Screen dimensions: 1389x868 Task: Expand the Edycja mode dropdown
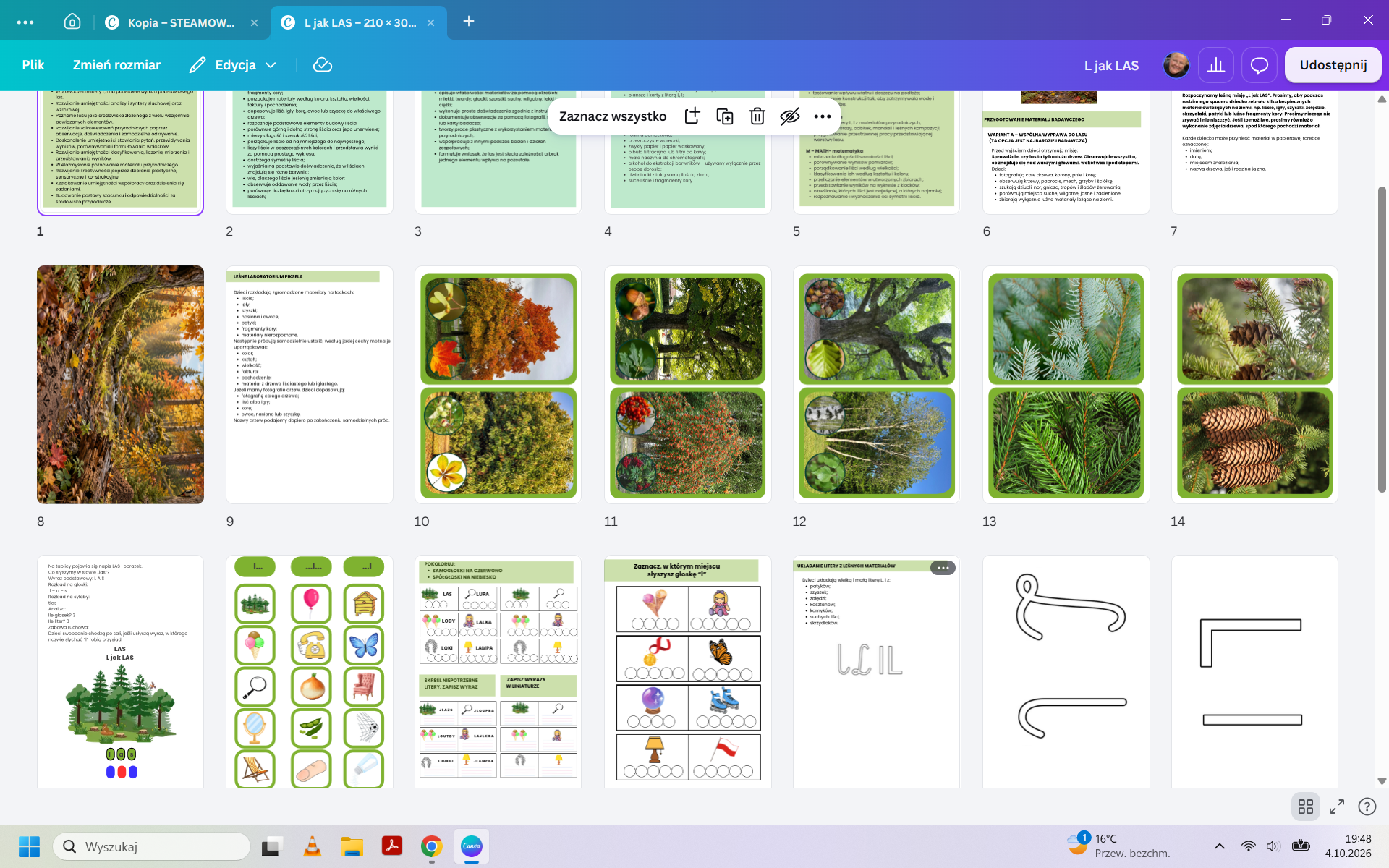click(x=233, y=65)
